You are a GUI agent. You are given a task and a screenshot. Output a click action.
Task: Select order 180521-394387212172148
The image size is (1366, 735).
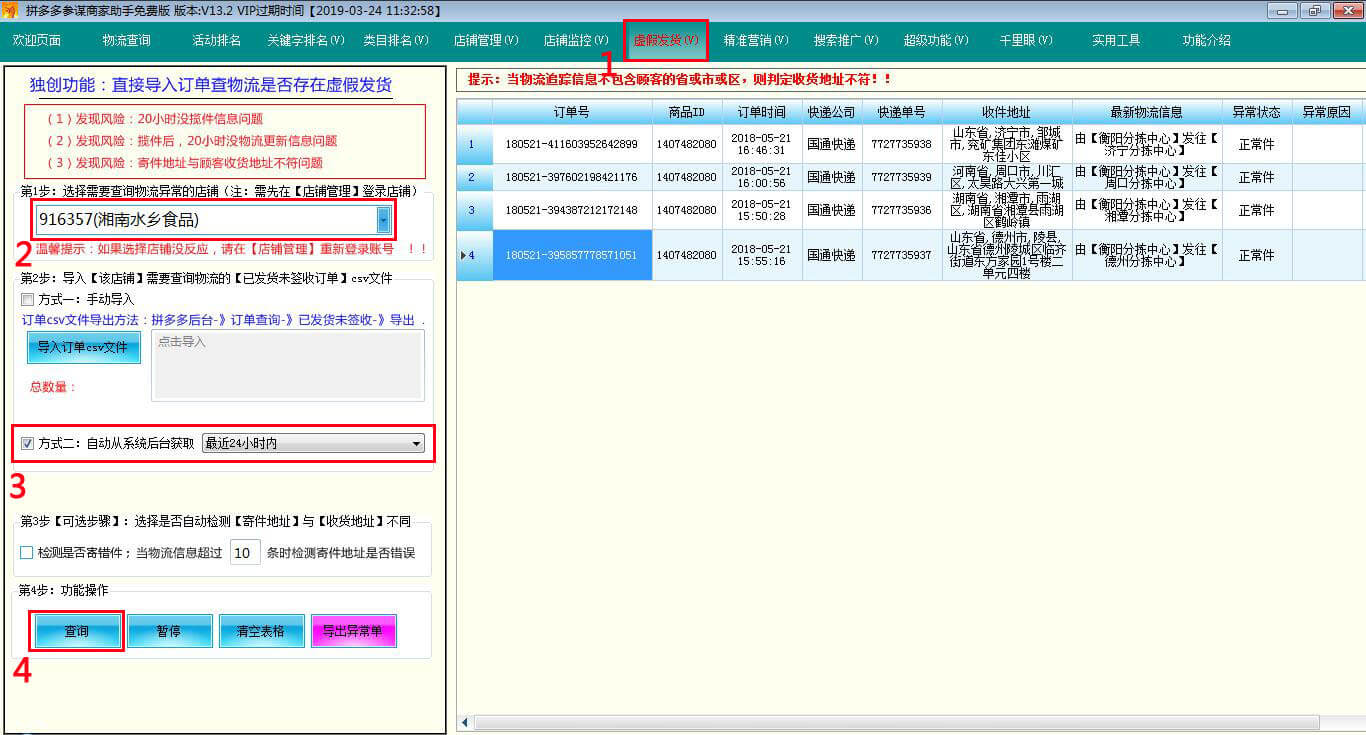pos(571,210)
